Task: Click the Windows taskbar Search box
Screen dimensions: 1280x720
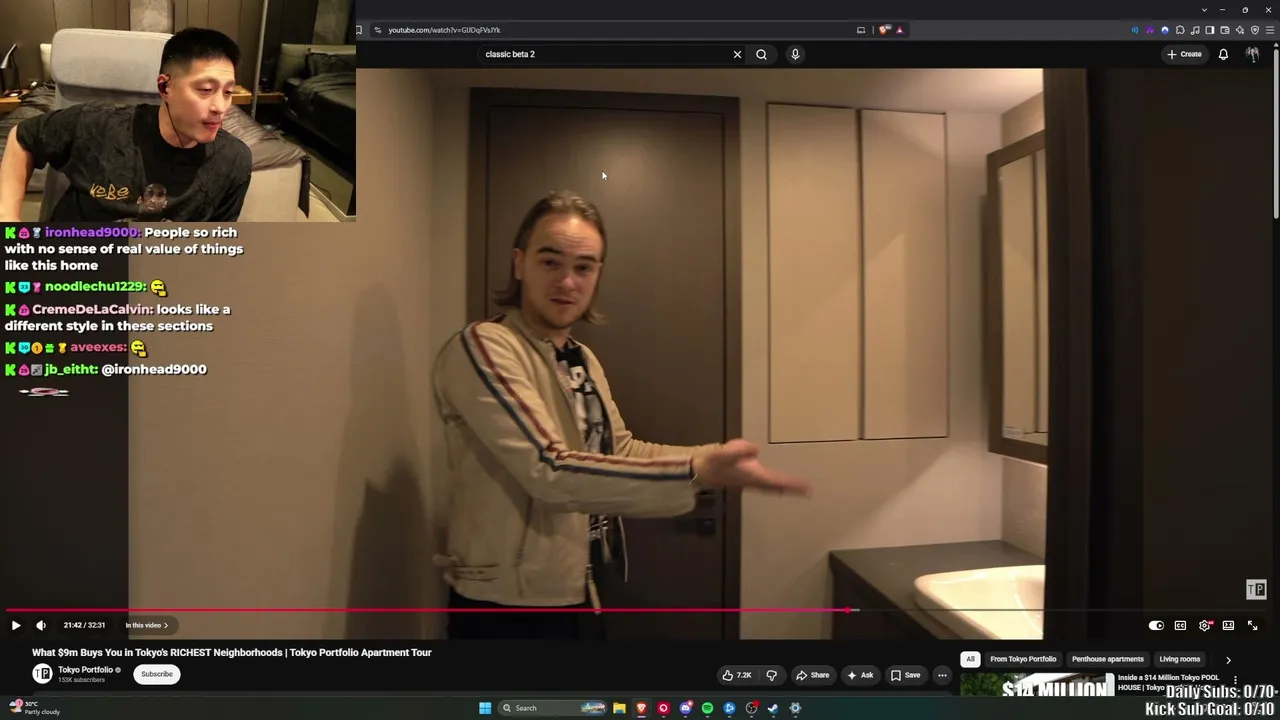Action: pyautogui.click(x=553, y=708)
